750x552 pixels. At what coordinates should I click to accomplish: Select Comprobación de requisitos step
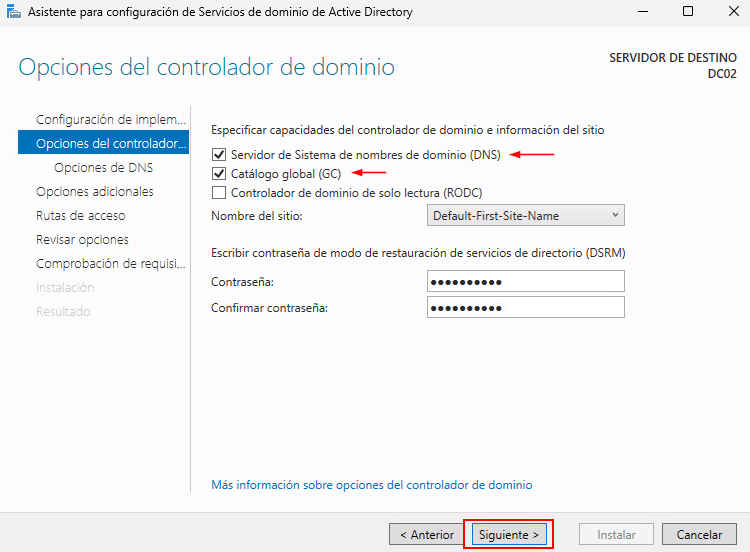[110, 263]
